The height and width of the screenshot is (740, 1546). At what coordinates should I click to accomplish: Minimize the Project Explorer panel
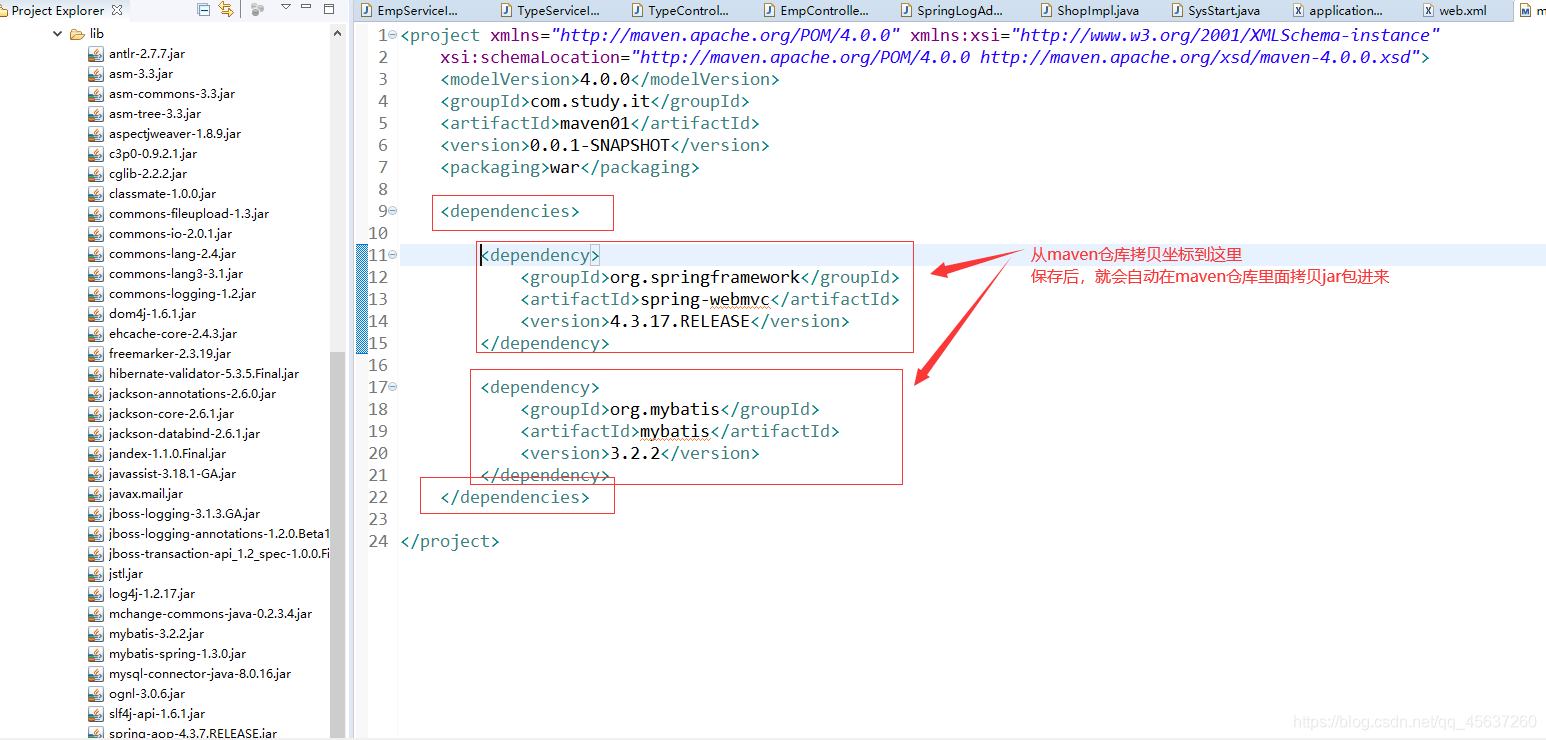308,8
